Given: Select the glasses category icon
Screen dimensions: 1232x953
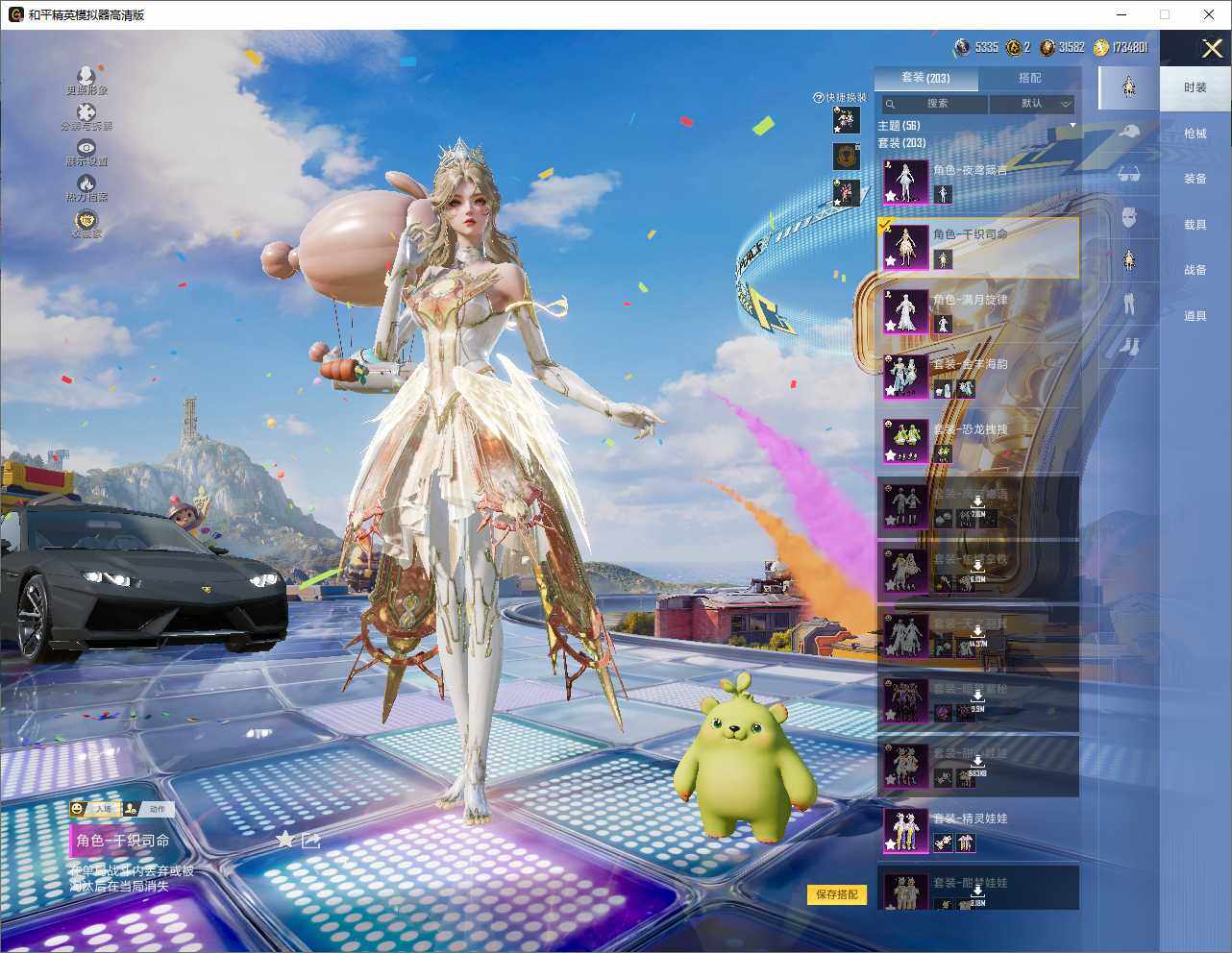Looking at the screenshot, I should pos(1129,175).
